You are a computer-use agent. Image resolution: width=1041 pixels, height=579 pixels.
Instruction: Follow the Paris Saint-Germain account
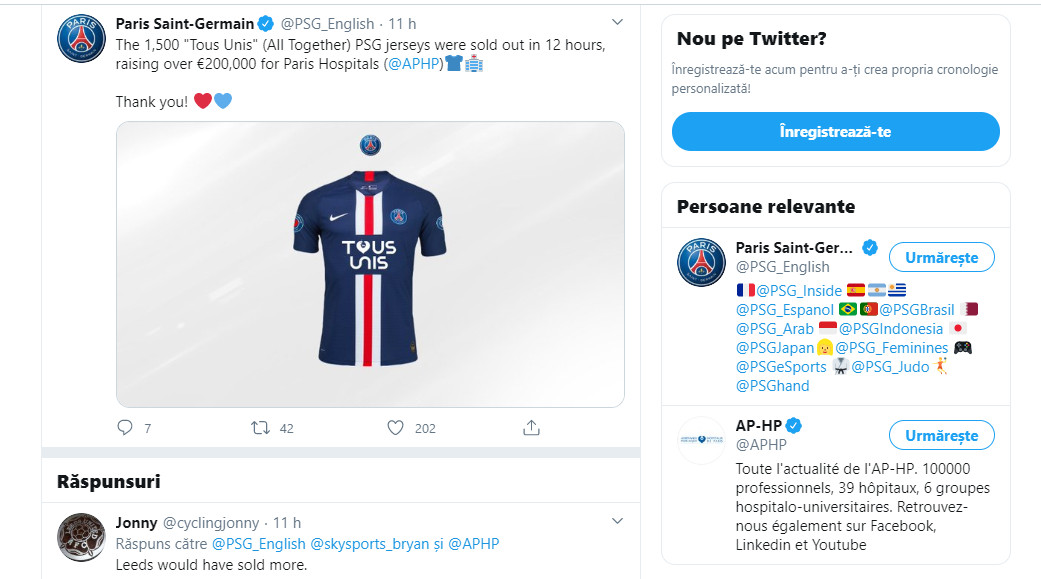click(941, 257)
